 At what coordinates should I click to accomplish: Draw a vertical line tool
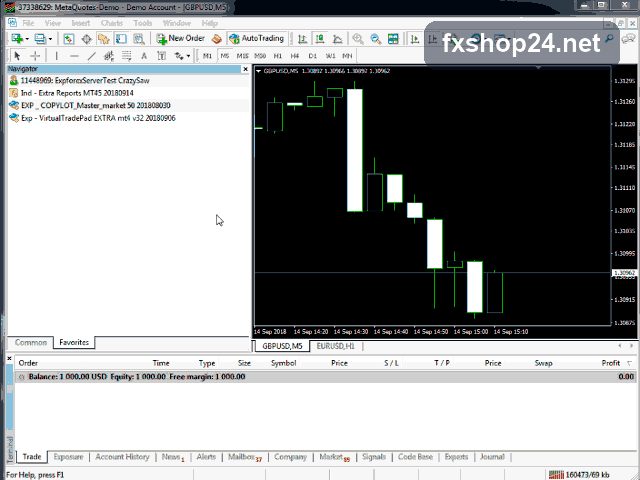click(x=56, y=56)
